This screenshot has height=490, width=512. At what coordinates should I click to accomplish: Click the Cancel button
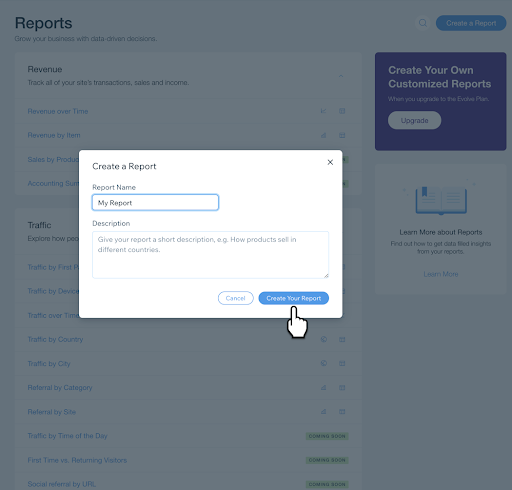click(x=236, y=298)
